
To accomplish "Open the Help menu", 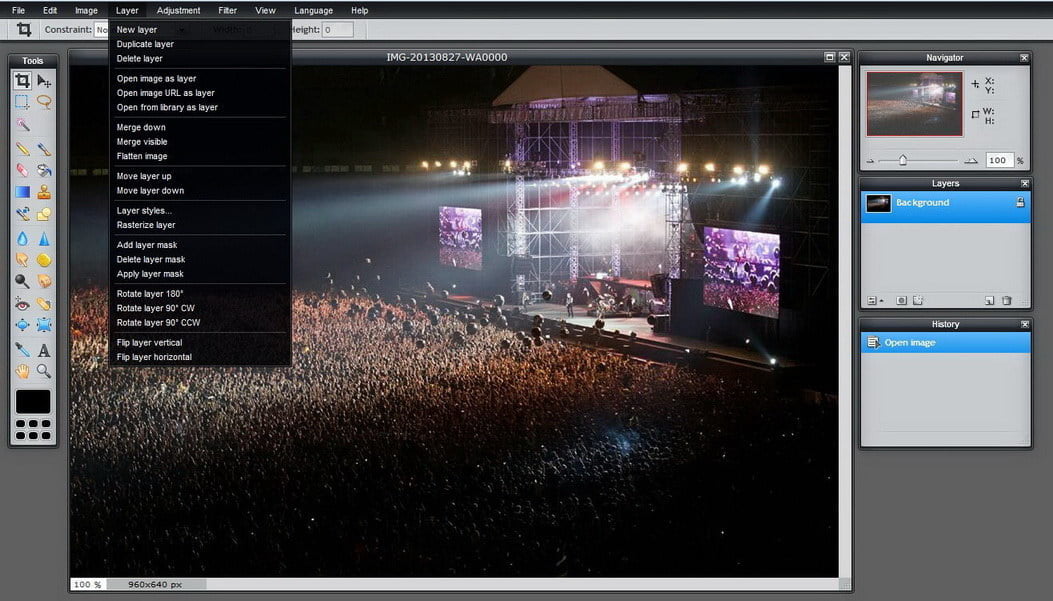I will pos(359,10).
